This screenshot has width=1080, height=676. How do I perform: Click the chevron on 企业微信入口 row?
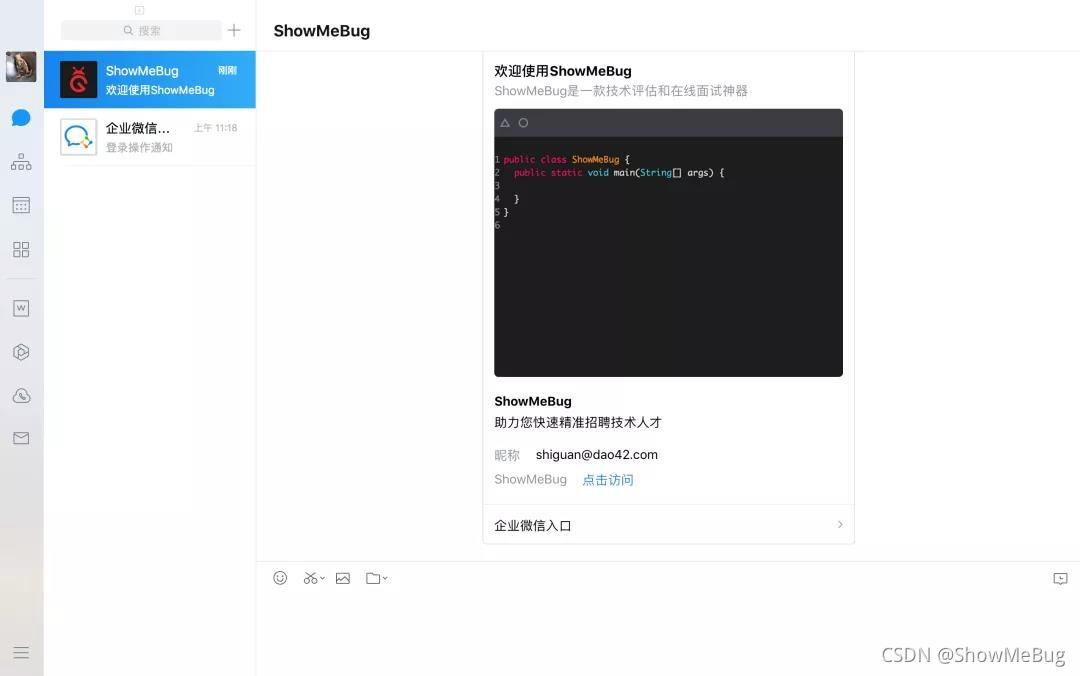pos(840,524)
